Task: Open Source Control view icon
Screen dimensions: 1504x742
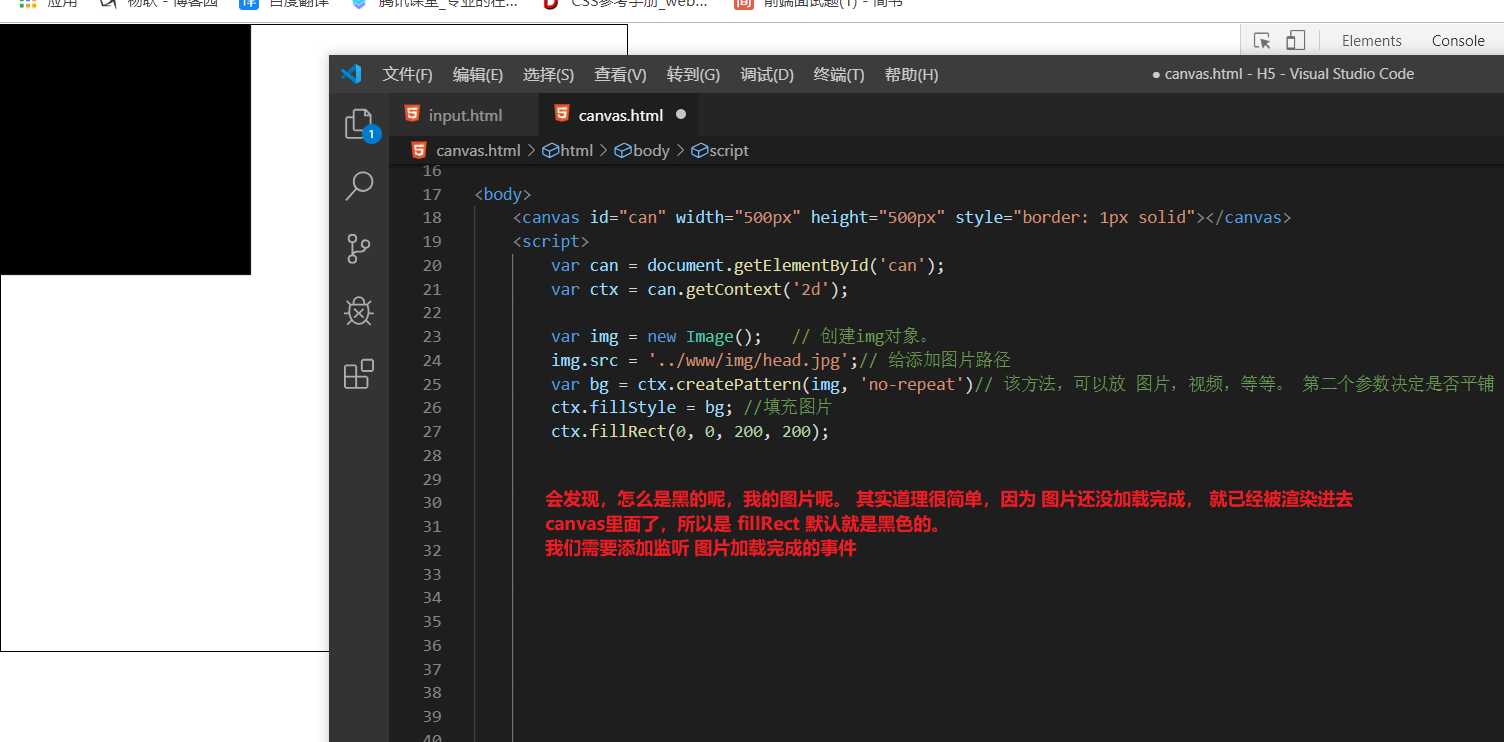Action: coord(359,249)
